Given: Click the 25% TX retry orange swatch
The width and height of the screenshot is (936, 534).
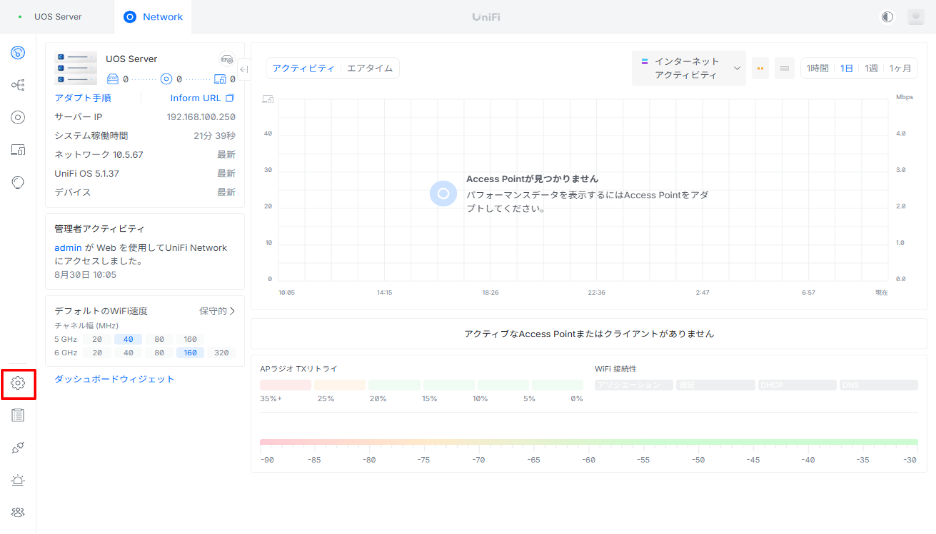Looking at the screenshot, I should click(x=340, y=385).
